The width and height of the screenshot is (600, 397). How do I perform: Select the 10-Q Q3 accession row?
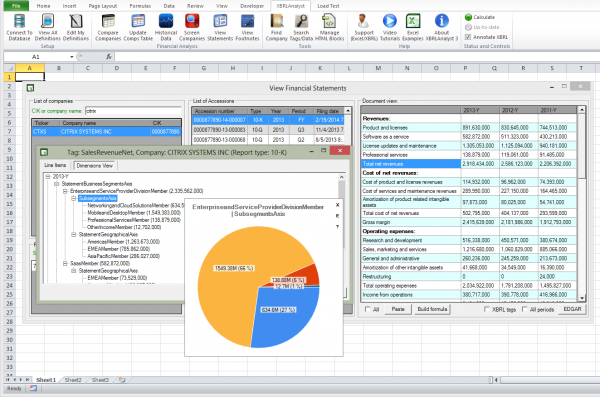point(268,130)
